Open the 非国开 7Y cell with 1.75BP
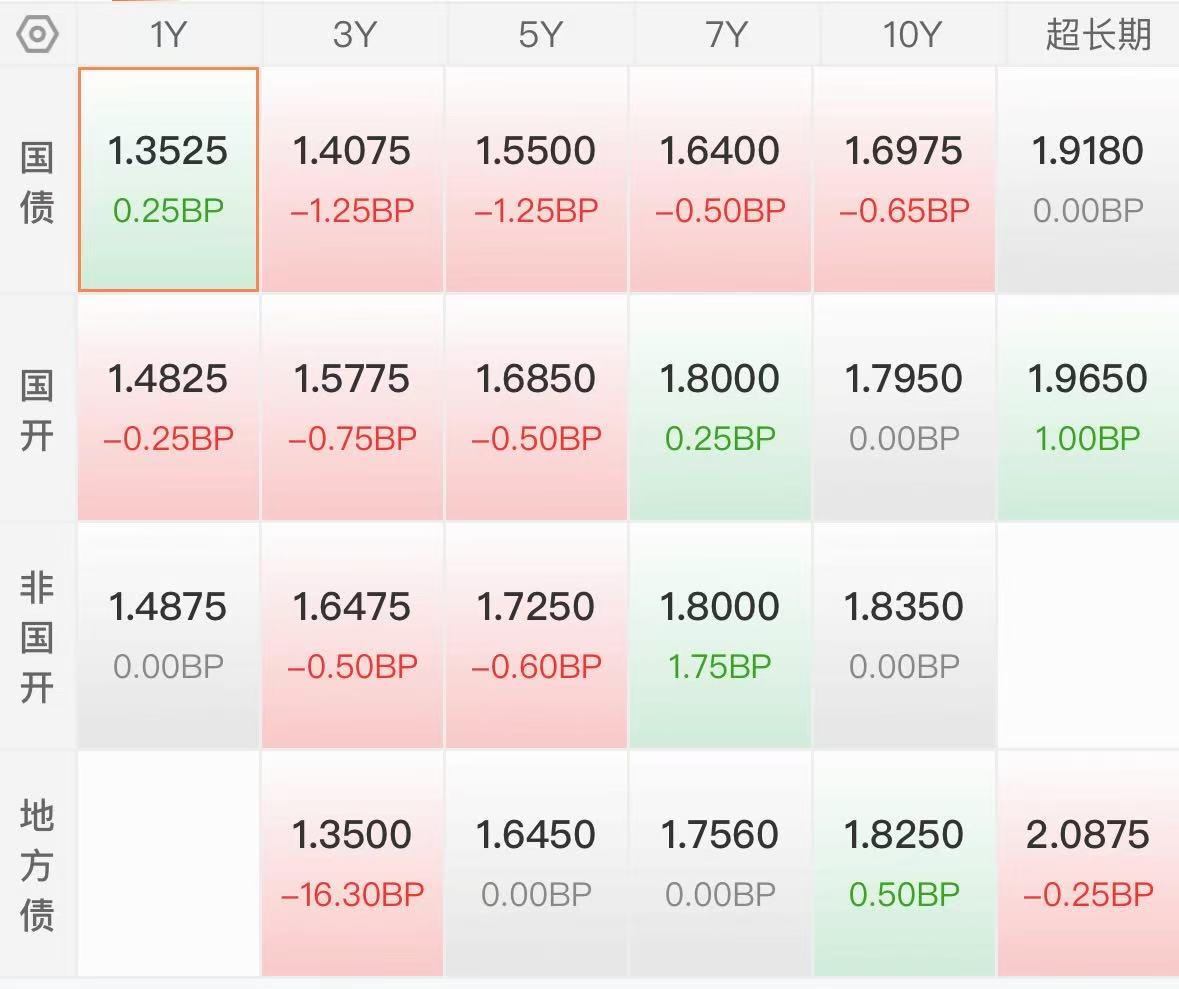The width and height of the screenshot is (1179, 989). [720, 635]
